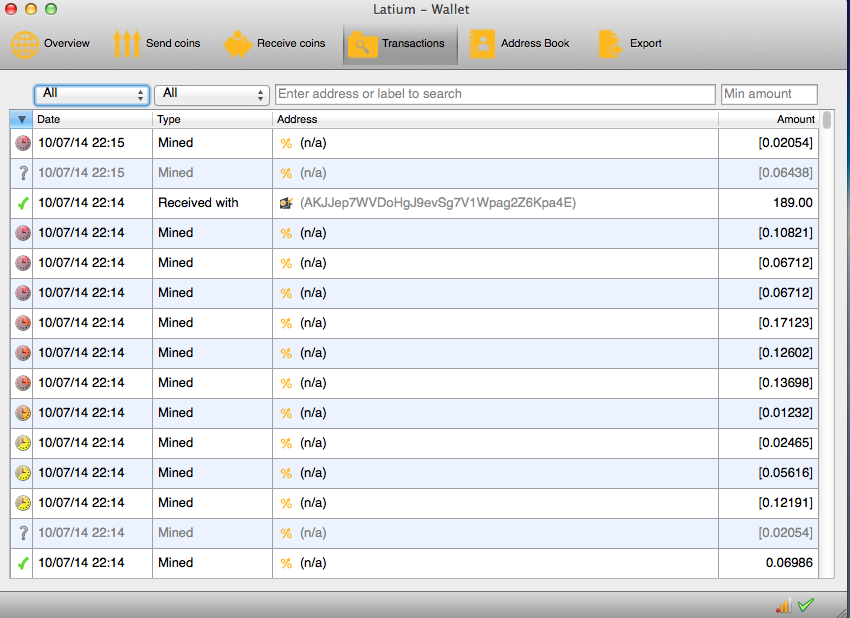This screenshot has width=850, height=618.
Task: Select the [0.17123] amount
Action: (x=785, y=323)
